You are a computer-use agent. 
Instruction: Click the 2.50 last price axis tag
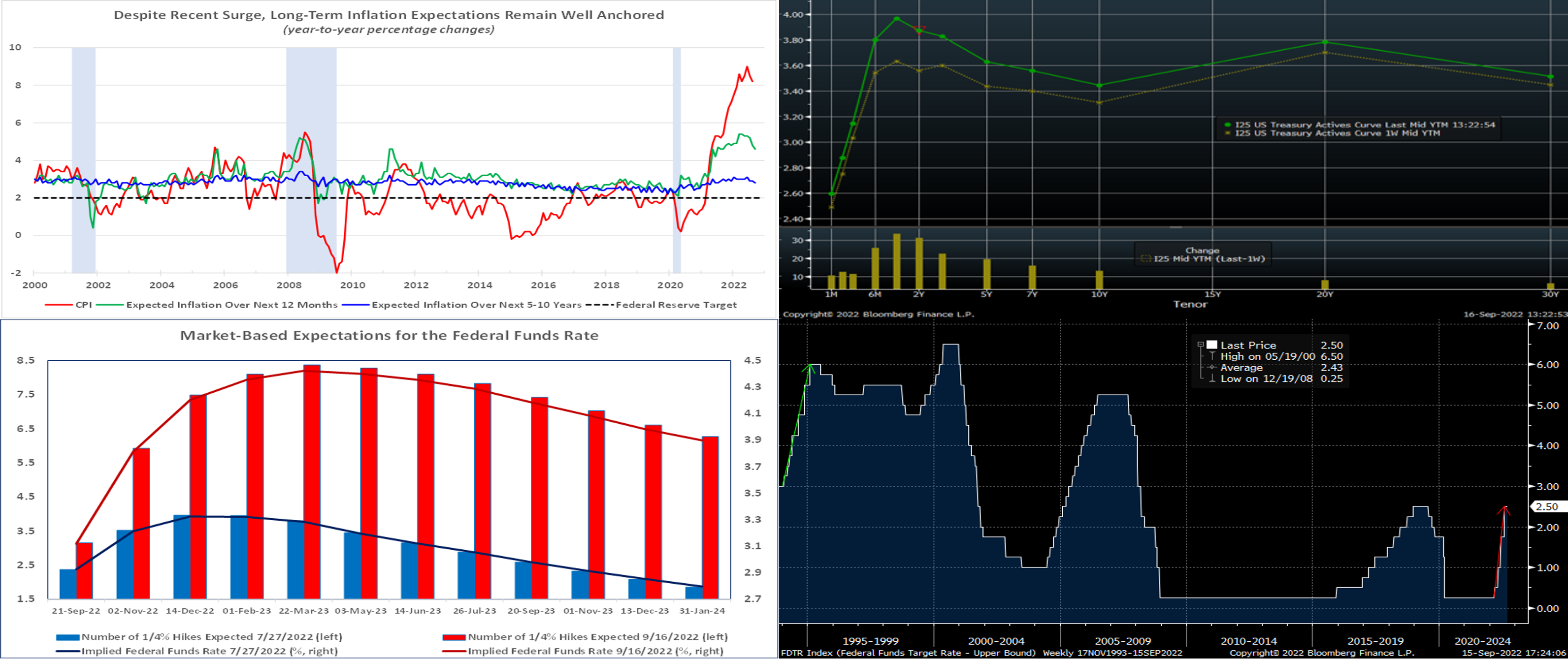pos(1547,506)
